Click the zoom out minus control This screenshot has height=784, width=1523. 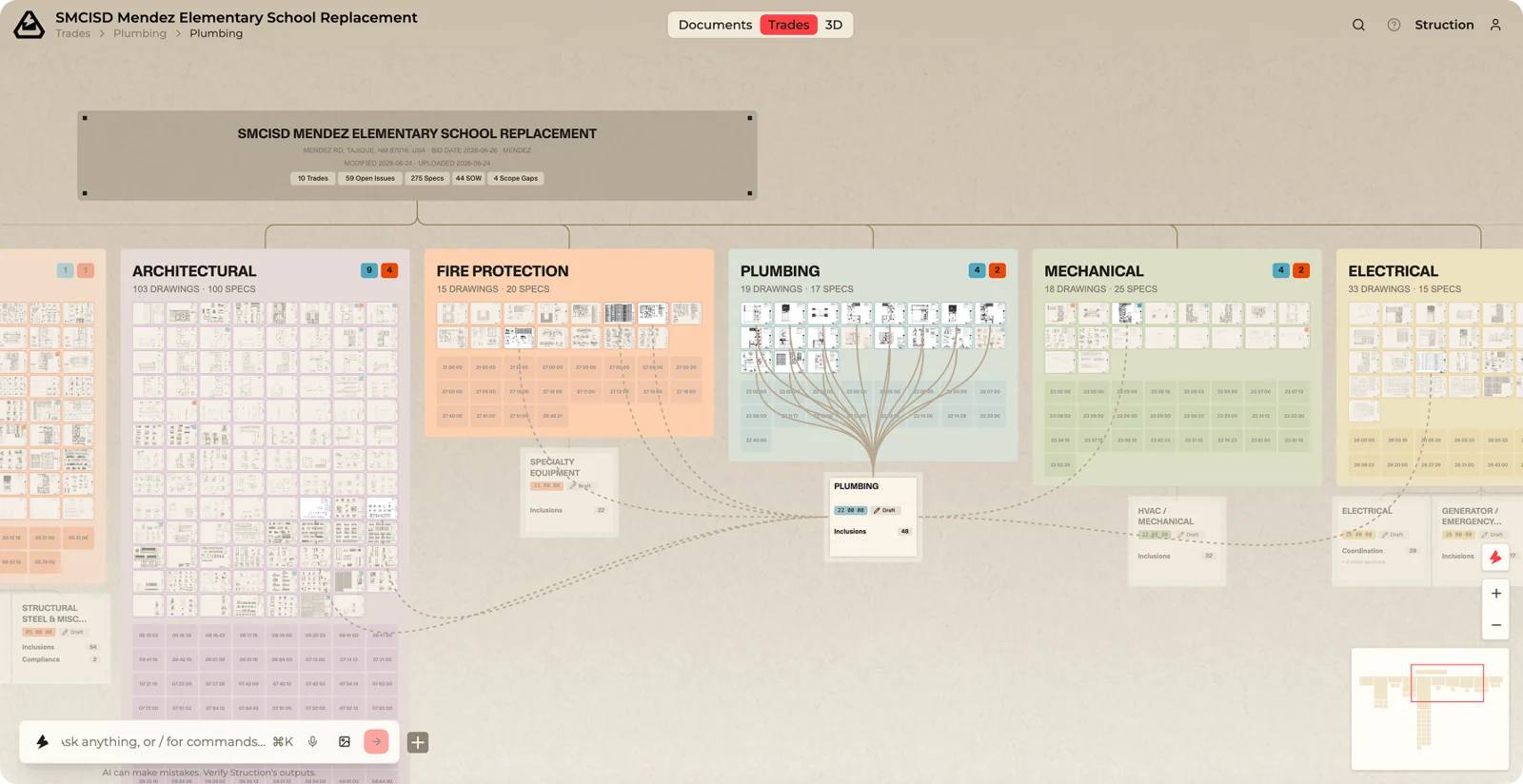pyautogui.click(x=1496, y=625)
